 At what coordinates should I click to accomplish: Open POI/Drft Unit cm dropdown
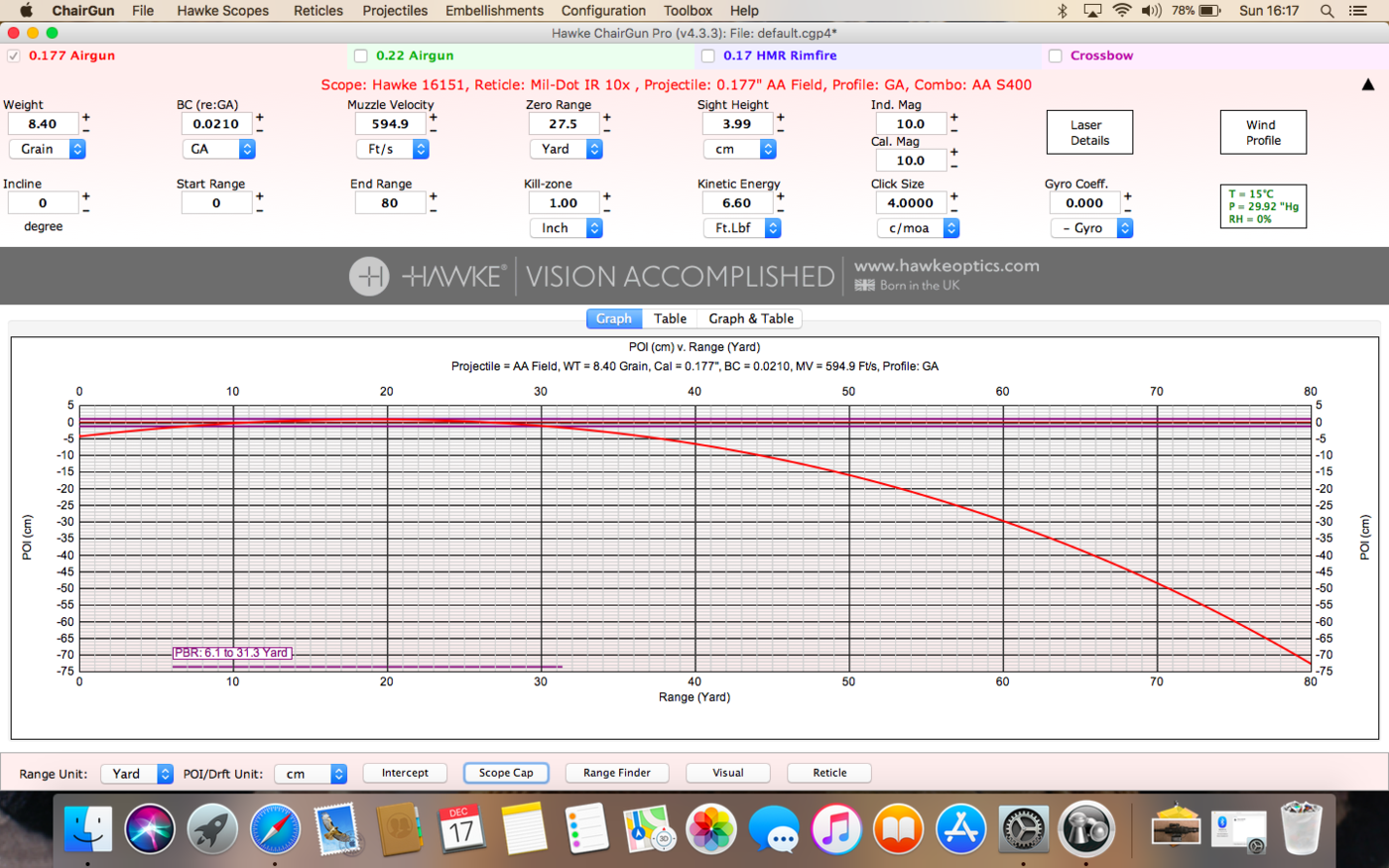coord(311,774)
